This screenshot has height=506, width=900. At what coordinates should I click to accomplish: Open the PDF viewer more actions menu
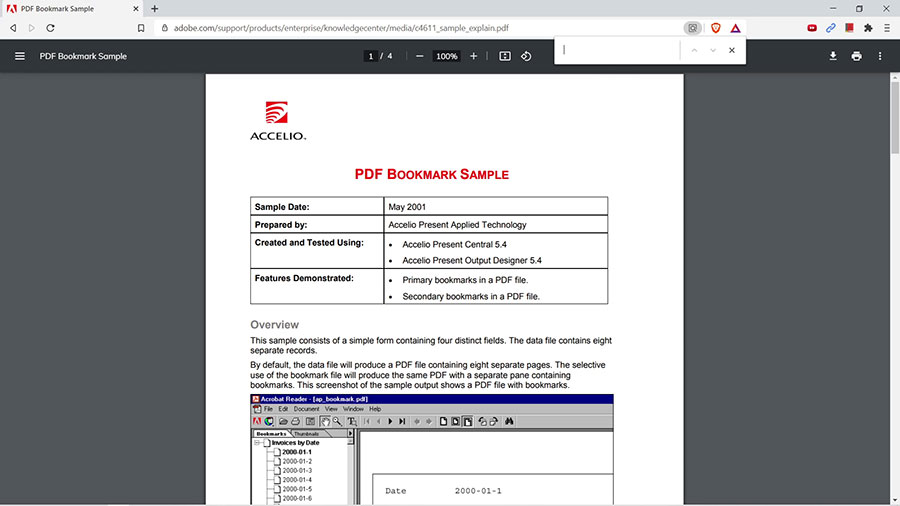point(880,56)
